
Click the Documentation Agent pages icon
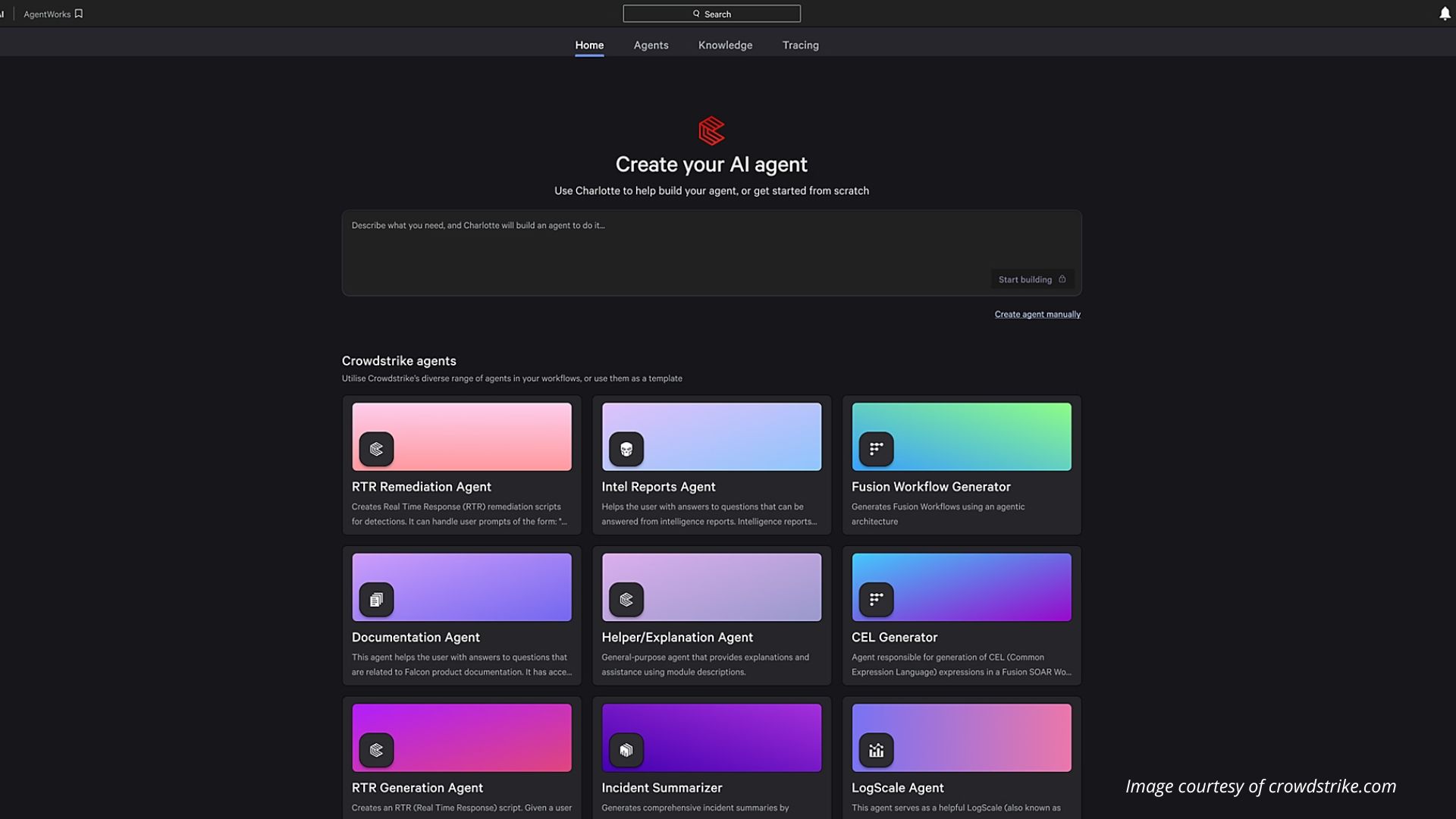[376, 600]
